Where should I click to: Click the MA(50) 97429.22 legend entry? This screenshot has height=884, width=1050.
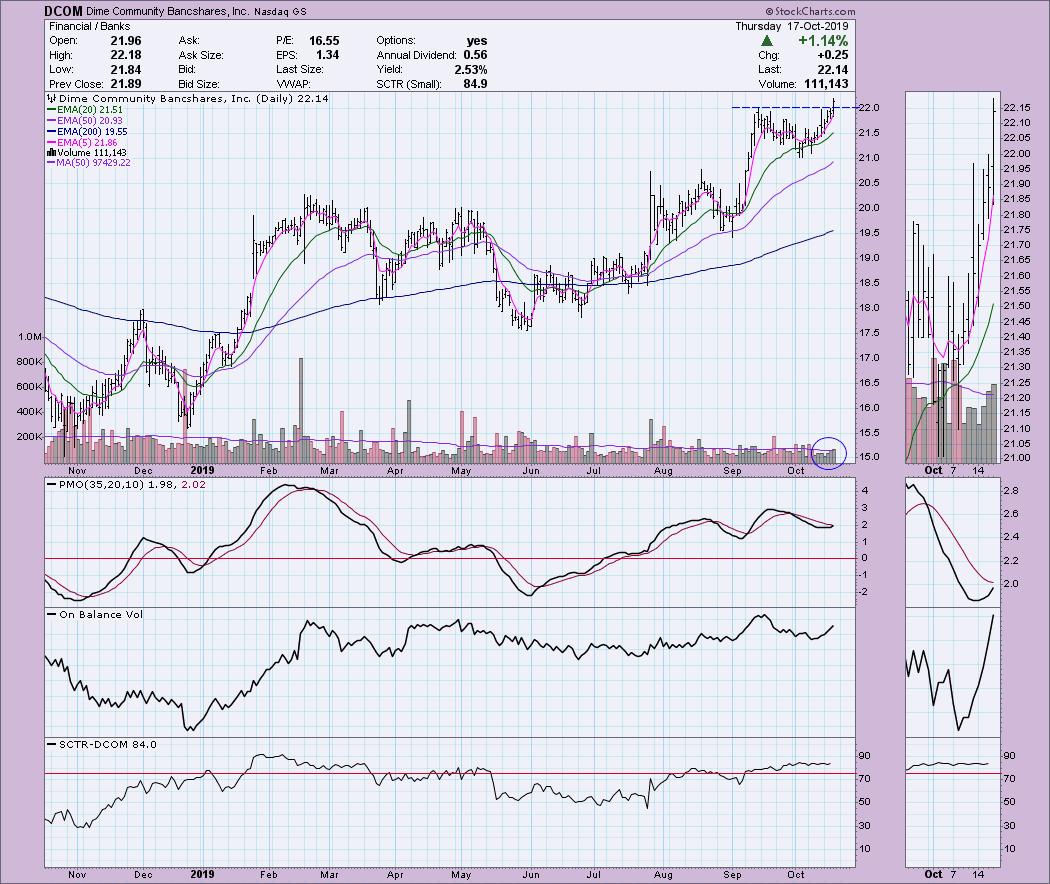88,163
